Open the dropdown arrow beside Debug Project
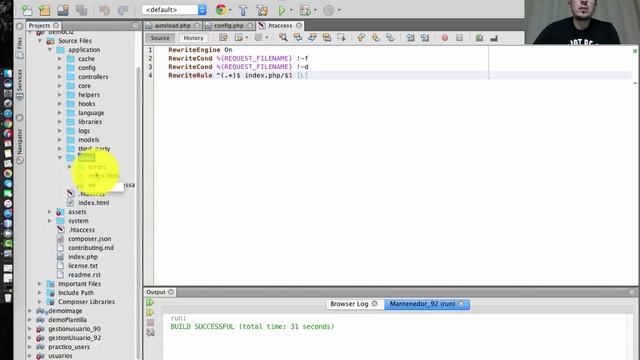Screen dimensions: 640x360 click(x=315, y=10)
